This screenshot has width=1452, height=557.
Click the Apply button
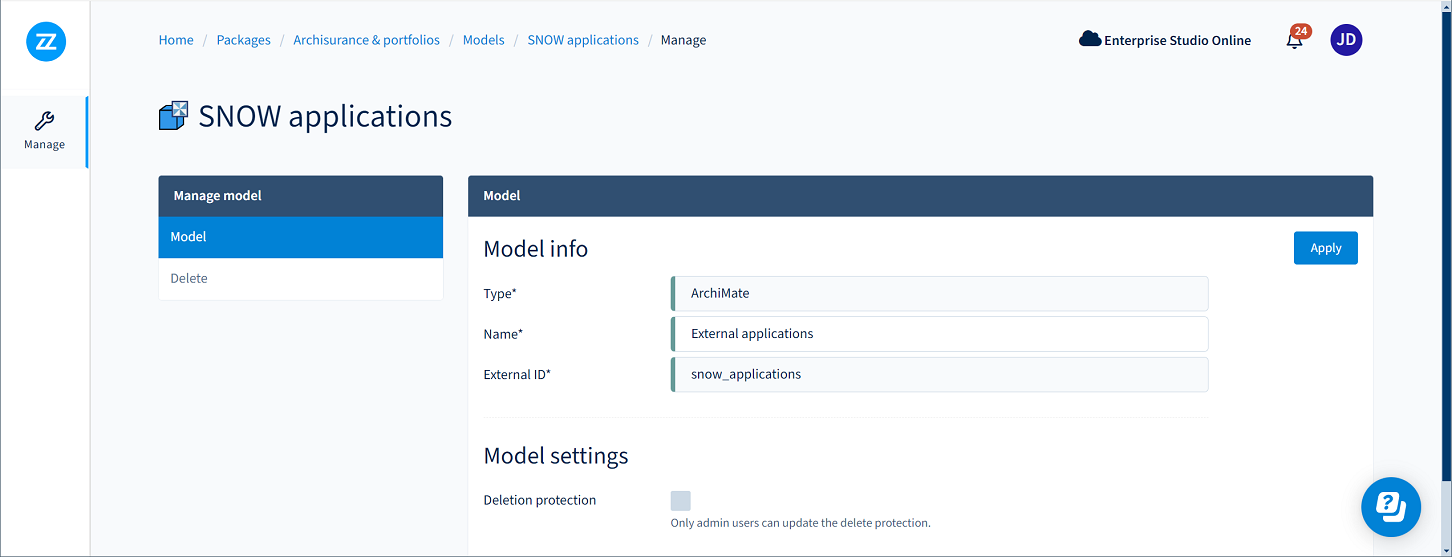(x=1325, y=248)
